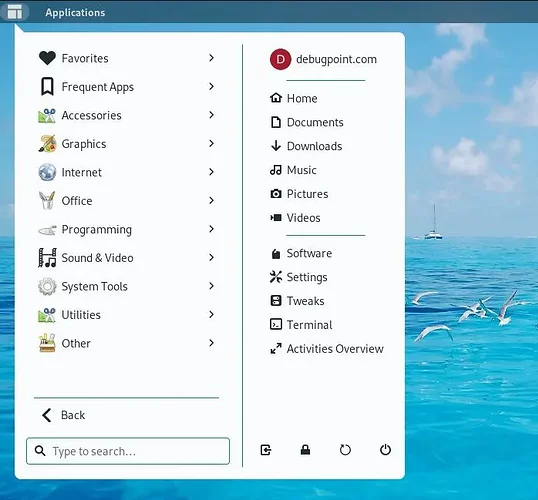538x500 pixels.
Task: Click the Software bag icon
Action: point(276,254)
